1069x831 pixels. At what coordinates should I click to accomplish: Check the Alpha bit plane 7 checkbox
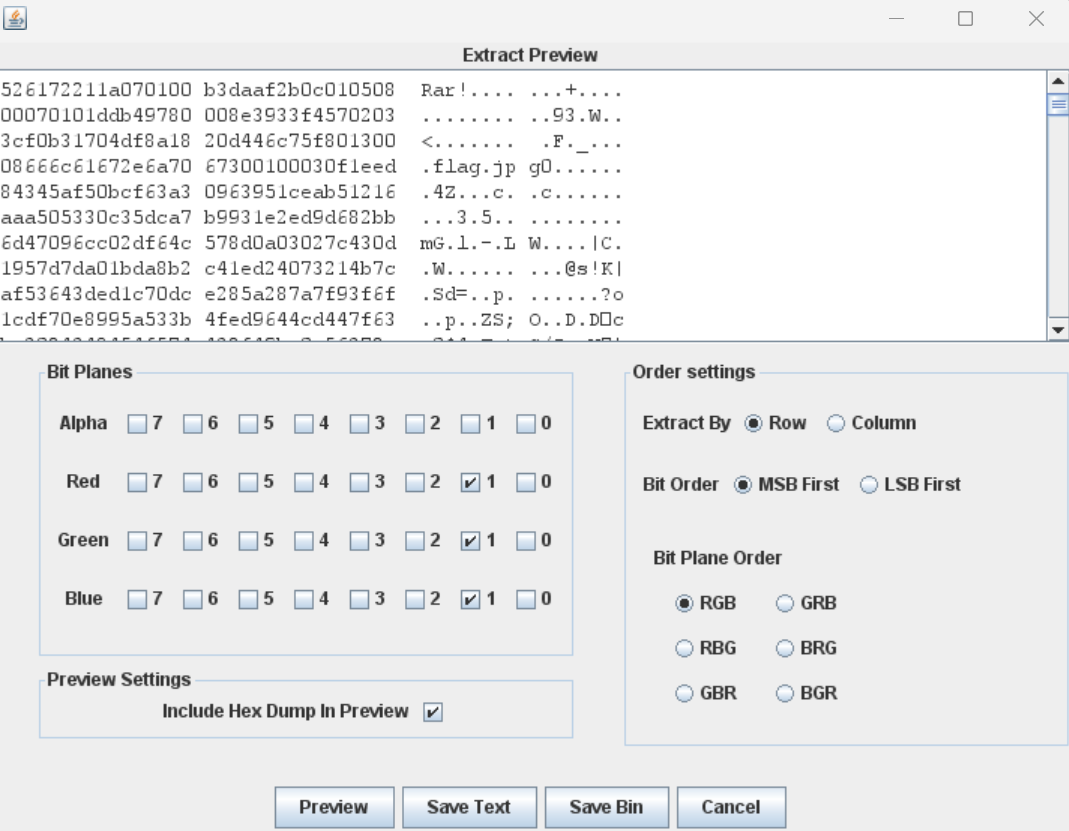click(x=137, y=424)
